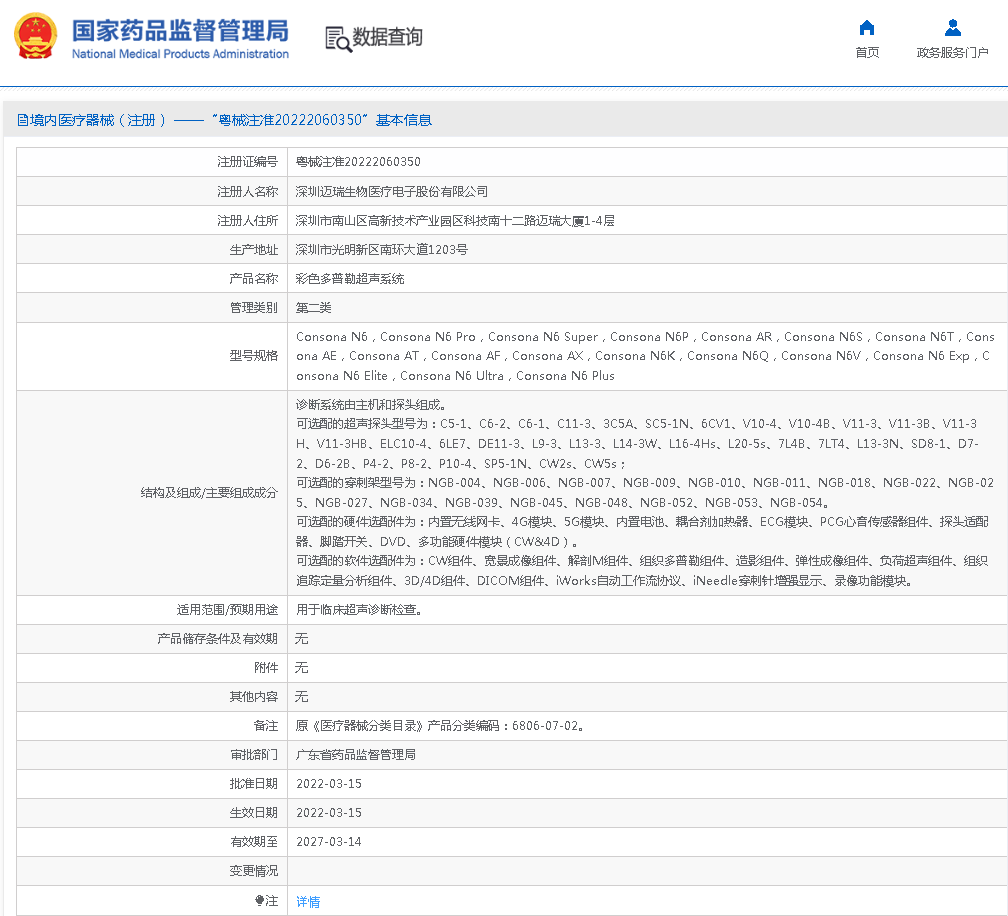
Task: Click the 注册人名称 label
Action: point(248,192)
